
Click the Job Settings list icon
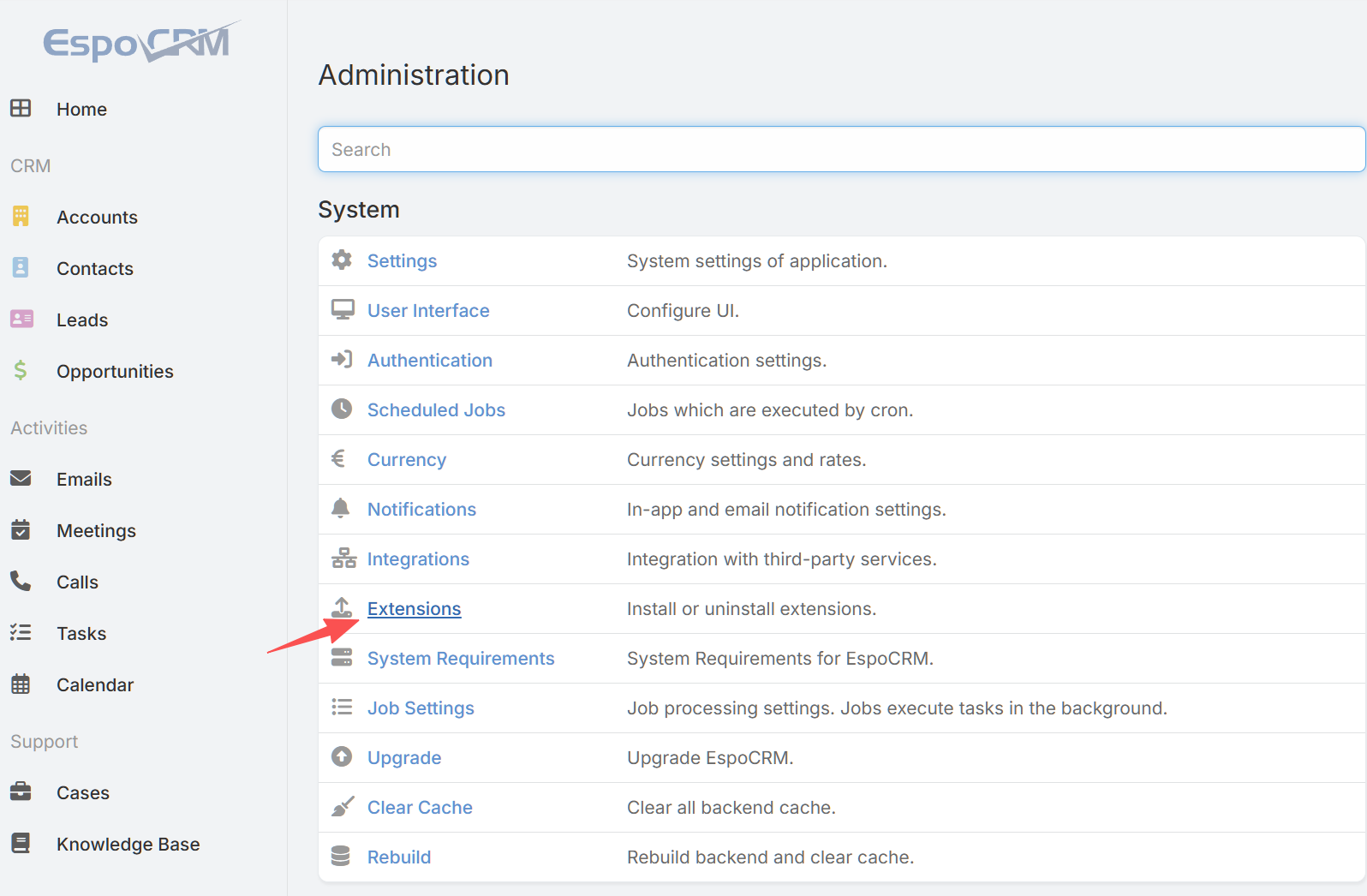pos(342,707)
